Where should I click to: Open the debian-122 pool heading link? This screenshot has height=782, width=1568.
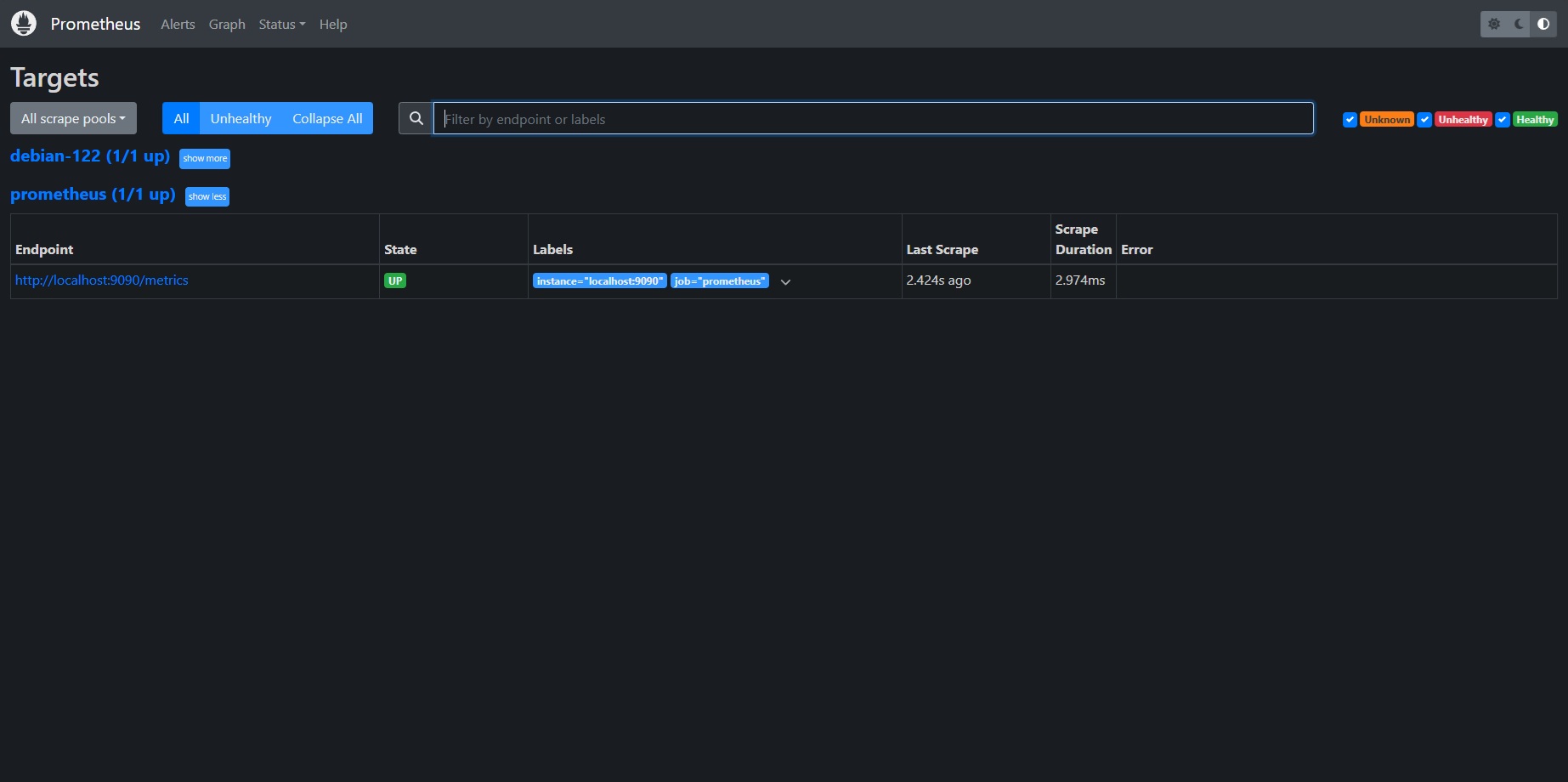pos(90,156)
